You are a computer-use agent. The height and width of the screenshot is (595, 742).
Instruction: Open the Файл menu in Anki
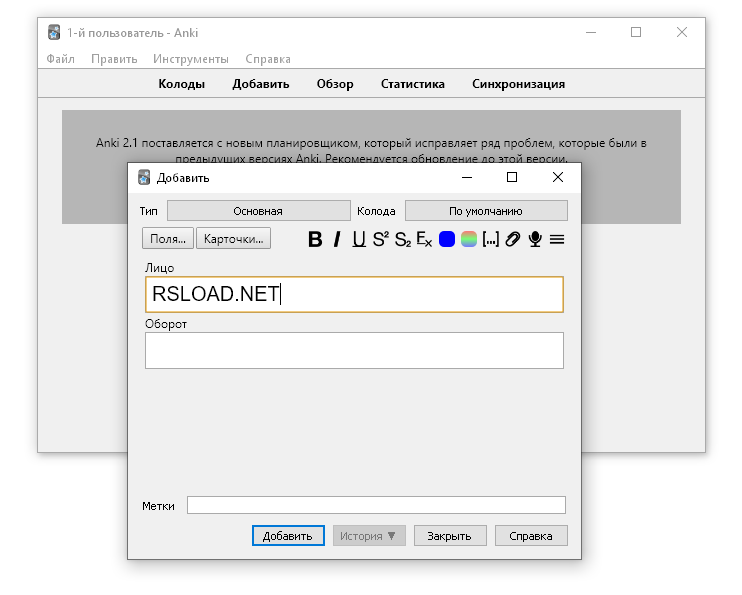[61, 59]
